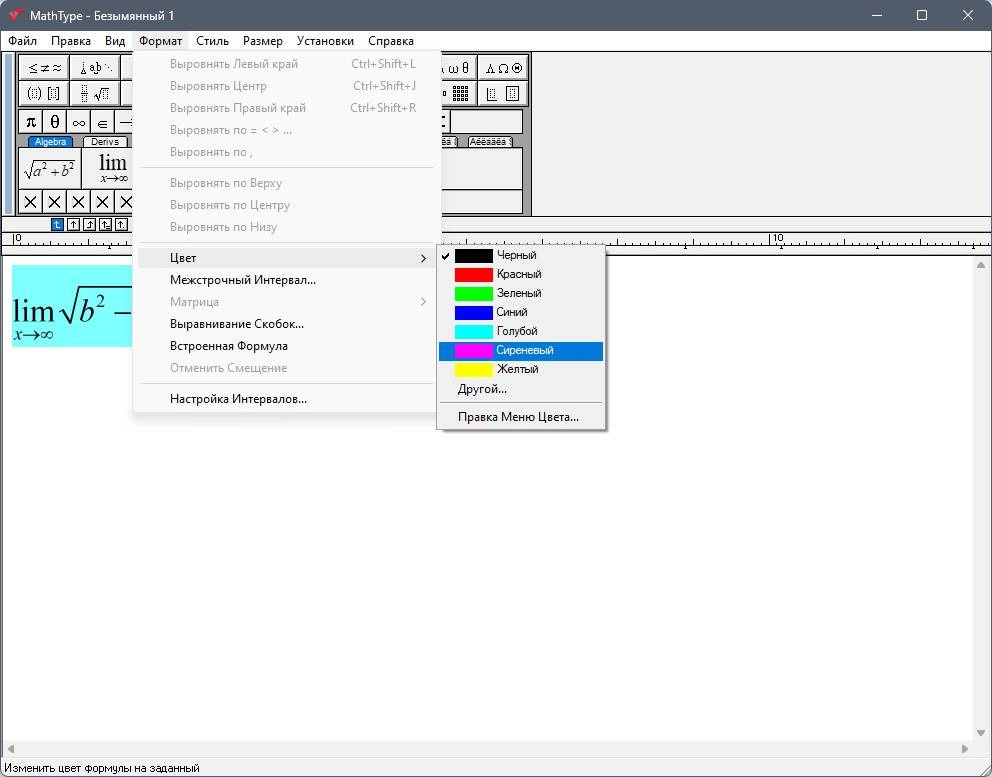Viewport: 992px width, 777px height.
Task: Select the relational tab stop icon
Action: tap(106, 224)
